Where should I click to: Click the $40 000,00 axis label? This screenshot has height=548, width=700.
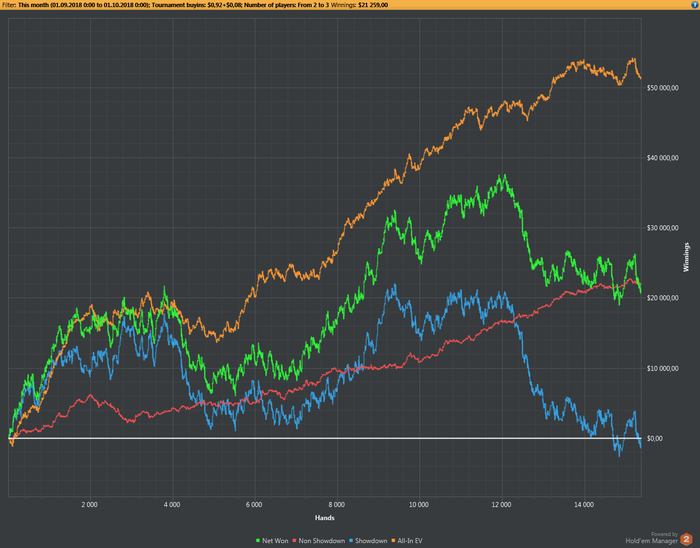click(662, 158)
